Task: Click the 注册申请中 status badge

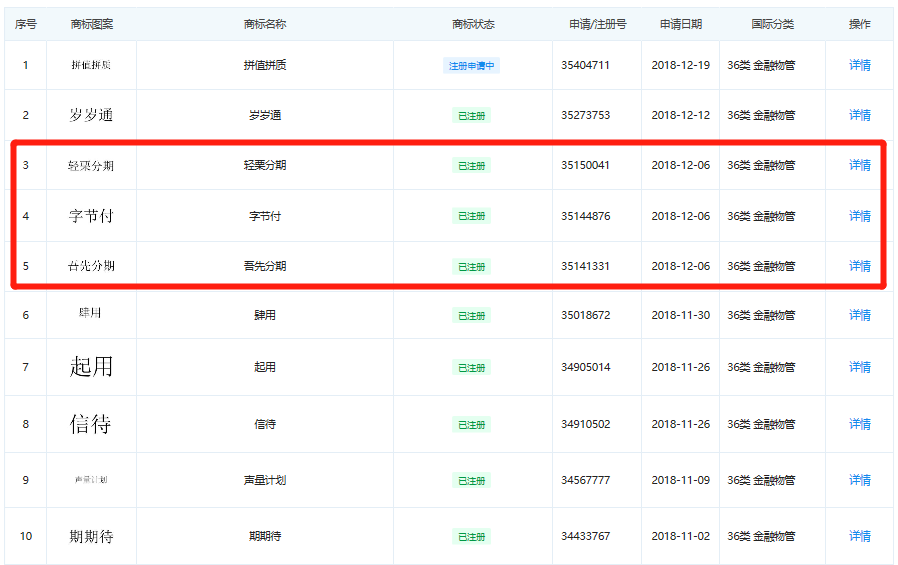Action: [471, 66]
